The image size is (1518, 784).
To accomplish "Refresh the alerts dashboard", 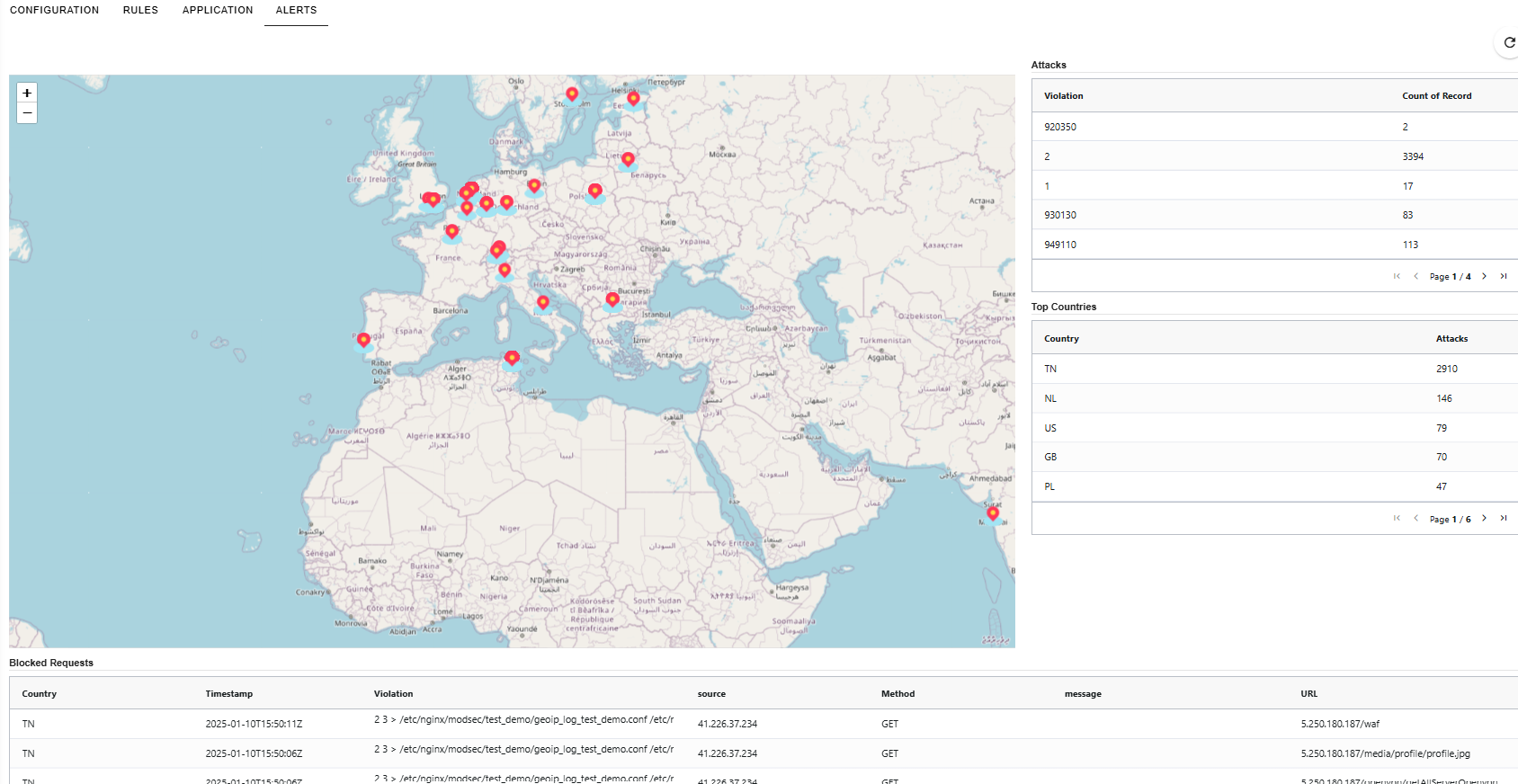I will [x=1509, y=42].
